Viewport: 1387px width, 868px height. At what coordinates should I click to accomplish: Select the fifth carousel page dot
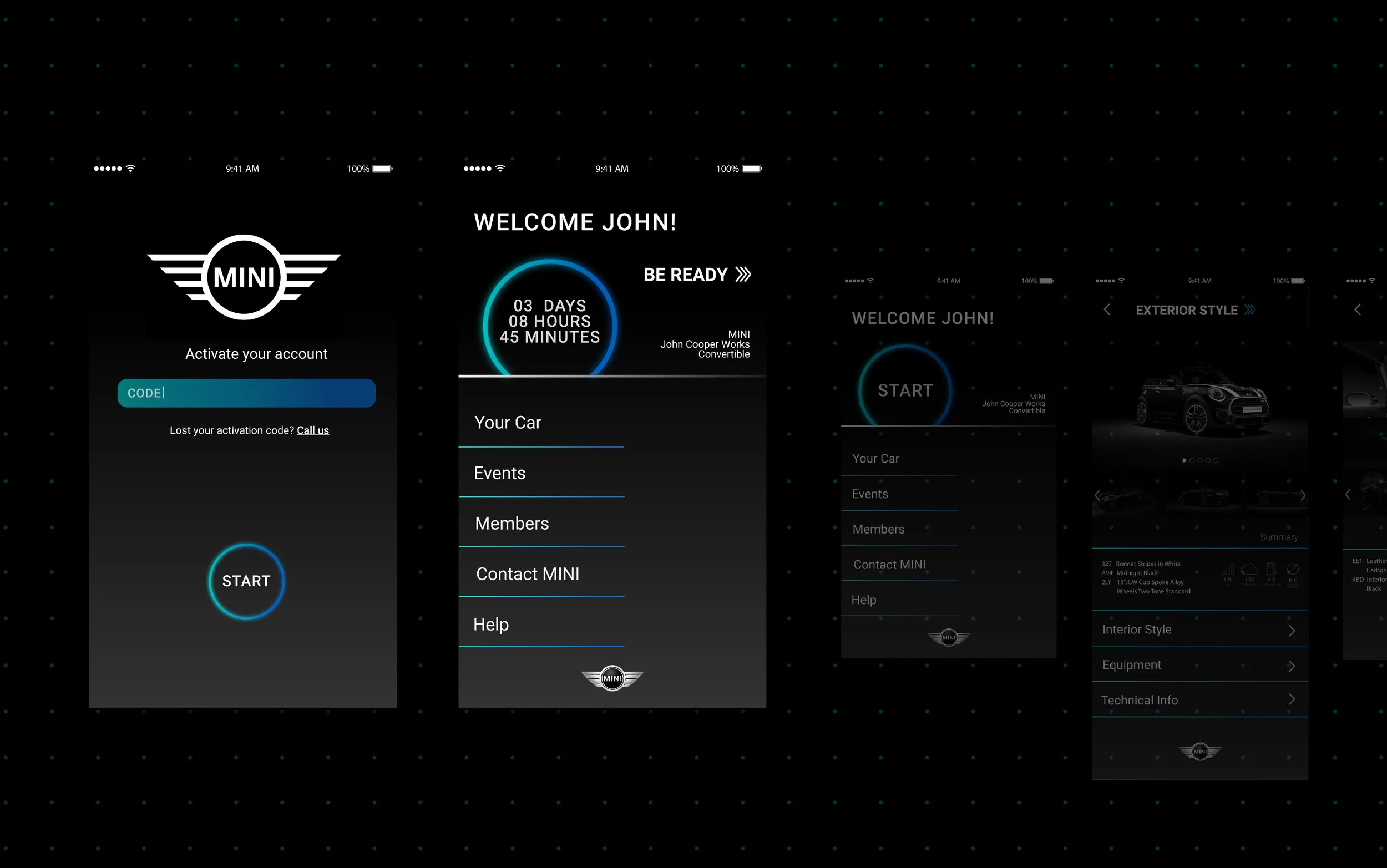tap(1216, 460)
